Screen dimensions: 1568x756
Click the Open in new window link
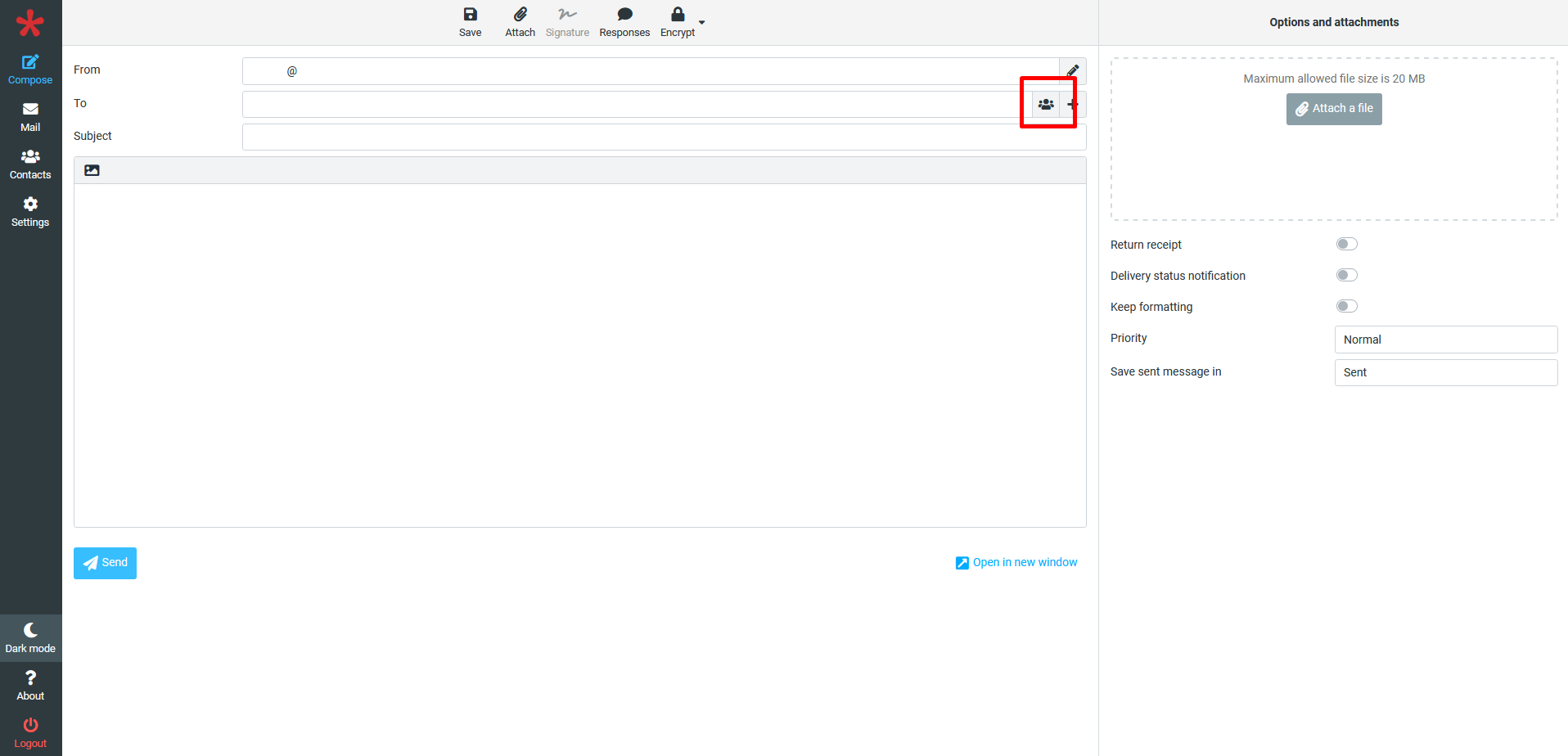1016,562
